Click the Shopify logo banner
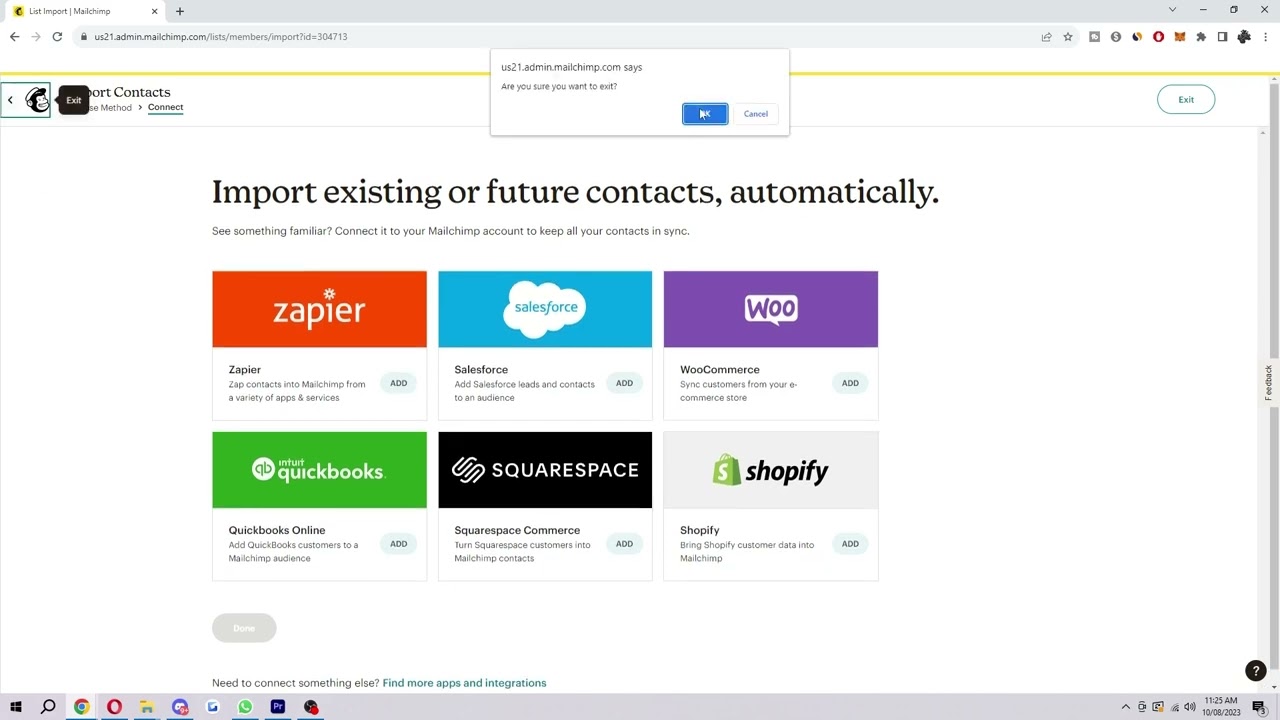The width and height of the screenshot is (1280, 720). pos(771,470)
